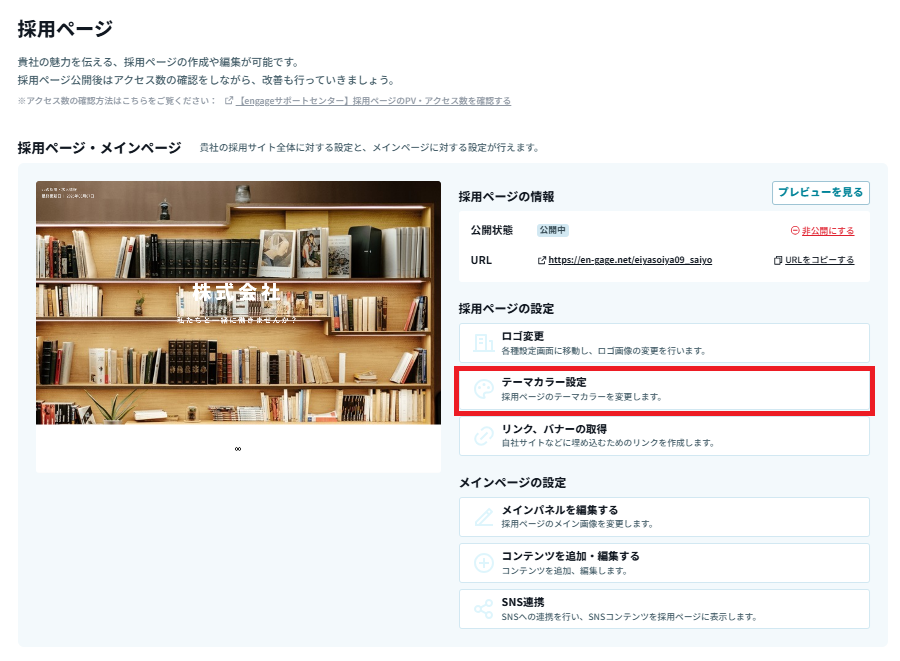The width and height of the screenshot is (900, 661).
Task: Click the red minus icon beside 非公開にする
Action: (x=795, y=230)
